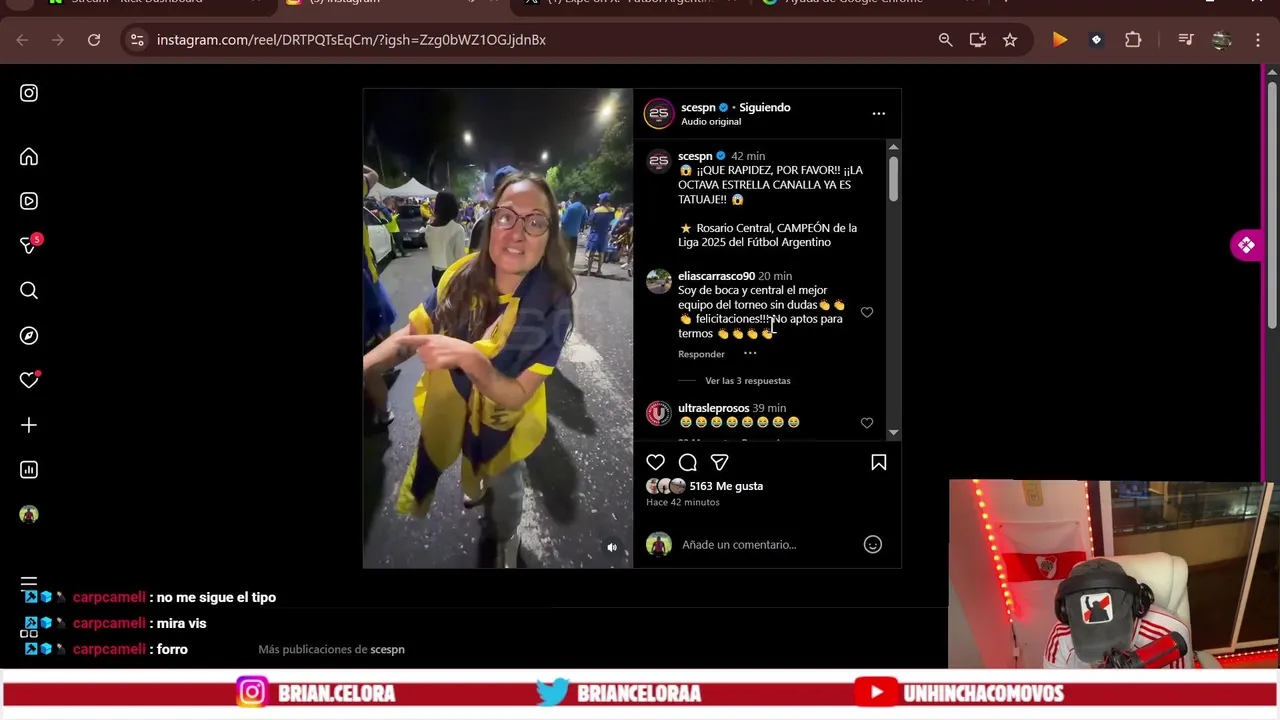Screen dimensions: 1280x720
Task: Open eliascarrasco90 profile
Action: point(716,276)
